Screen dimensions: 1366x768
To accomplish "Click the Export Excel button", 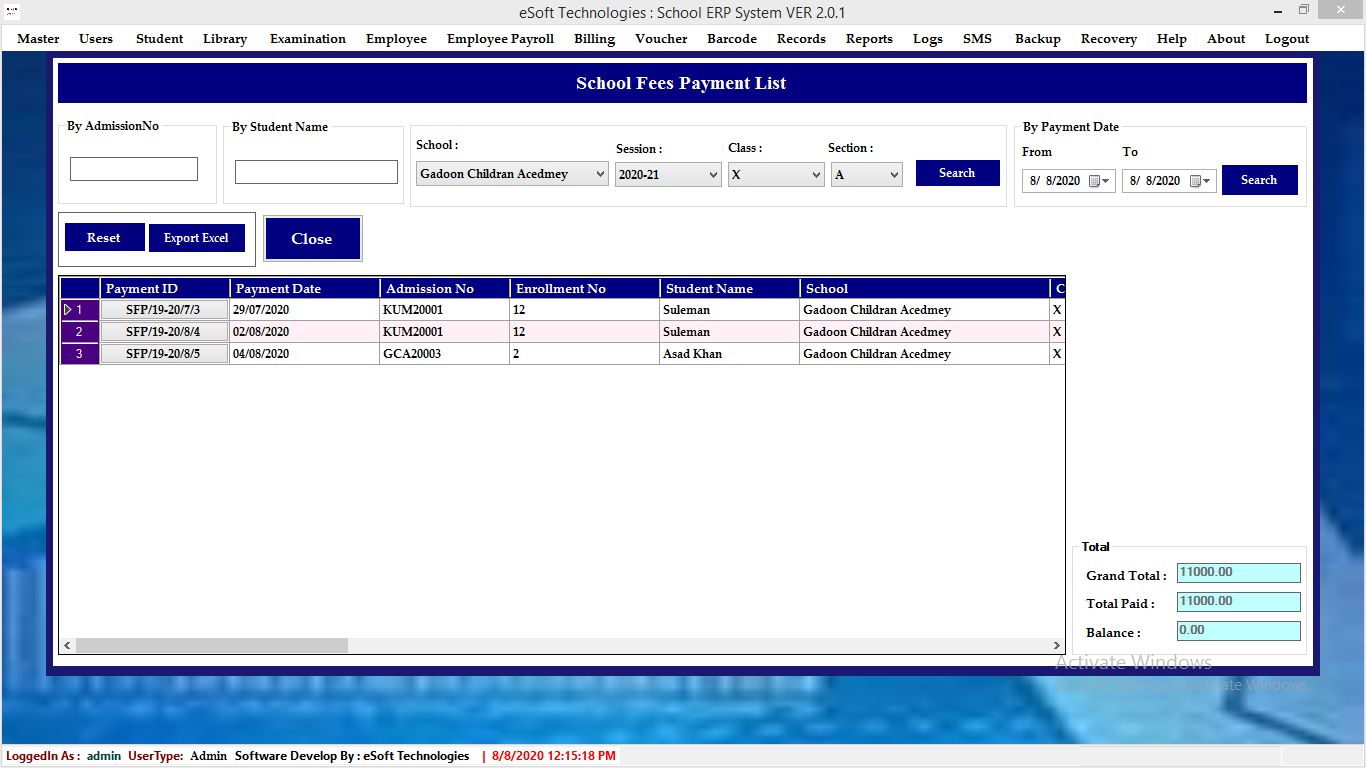I will pos(196,238).
